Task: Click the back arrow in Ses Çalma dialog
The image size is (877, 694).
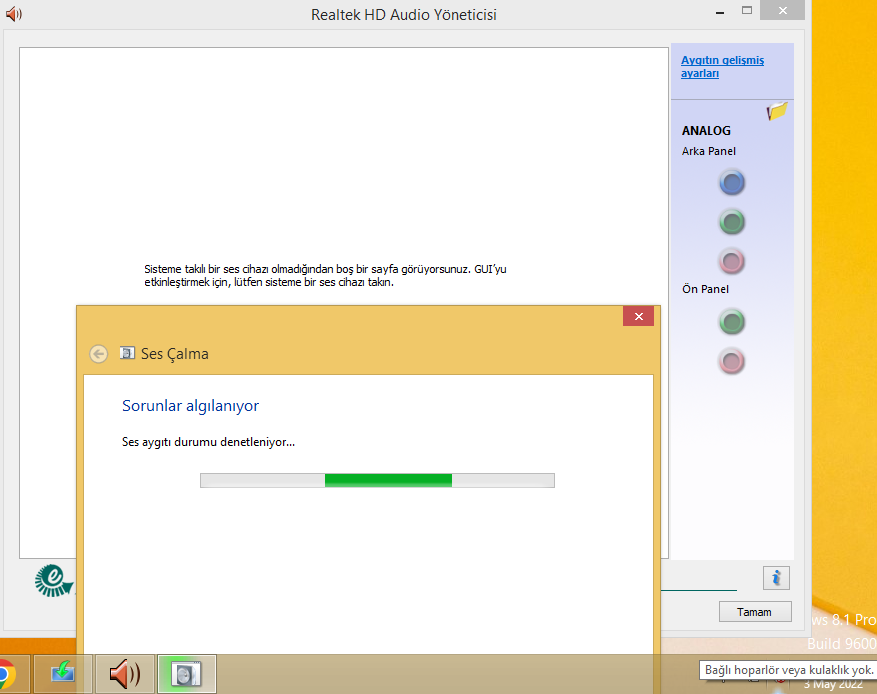Action: (98, 353)
